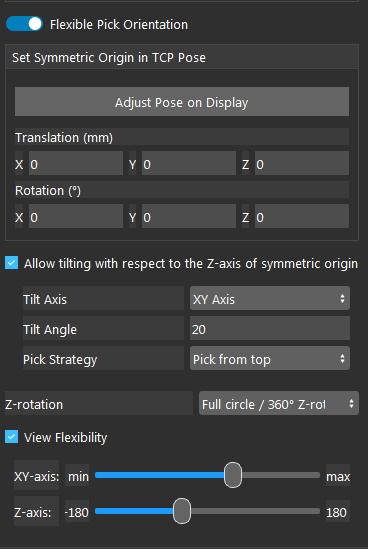Click the Rotation Y input field
Image resolution: width=368 pixels, height=549 pixels.
click(189, 217)
